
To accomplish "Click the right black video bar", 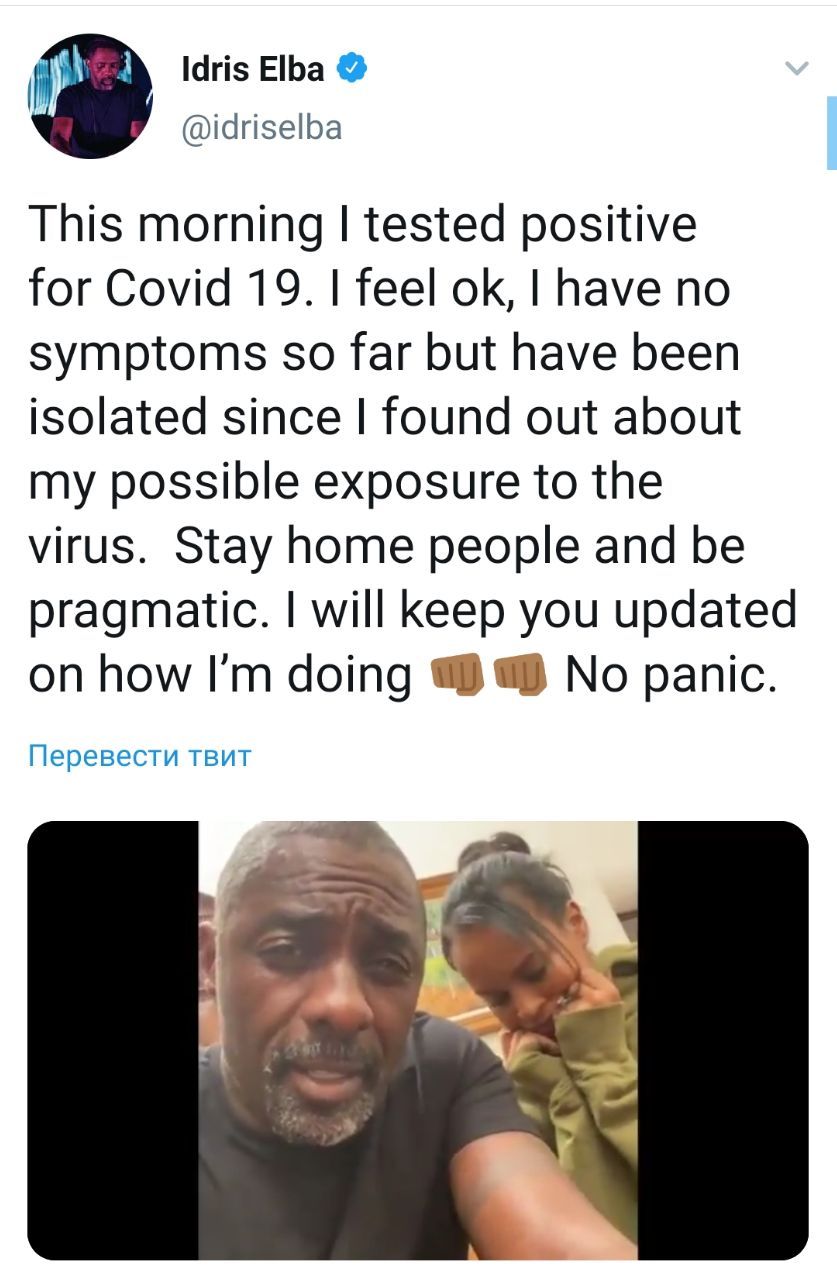I will tap(723, 1040).
